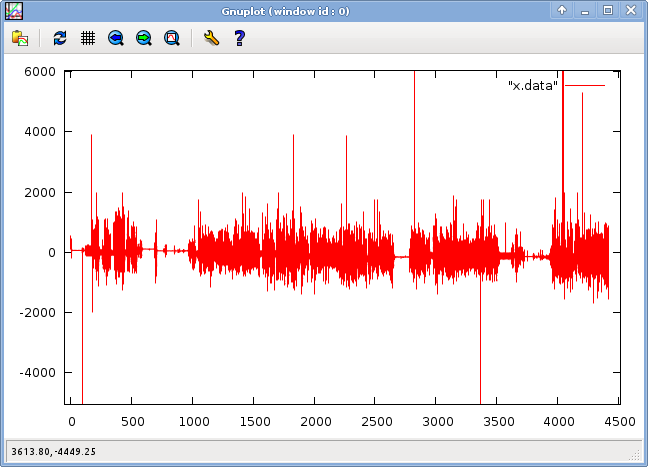Apply the previous zoom settings
This screenshot has width=648, height=467.
pos(116,38)
